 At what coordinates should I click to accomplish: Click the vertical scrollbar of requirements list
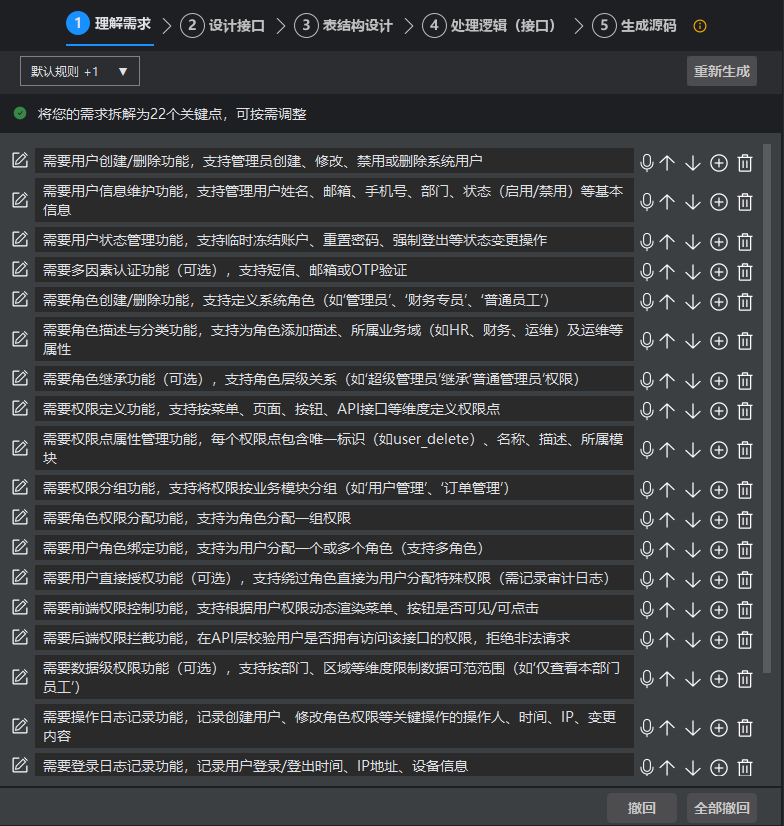(x=767, y=400)
